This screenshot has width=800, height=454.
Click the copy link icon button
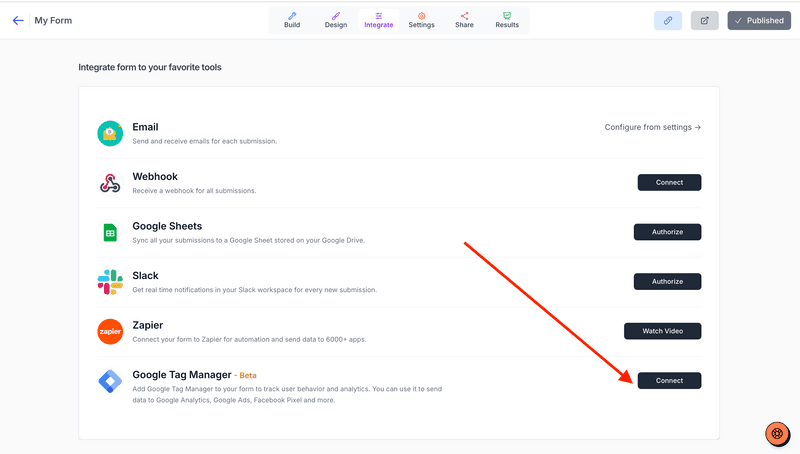[668, 20]
